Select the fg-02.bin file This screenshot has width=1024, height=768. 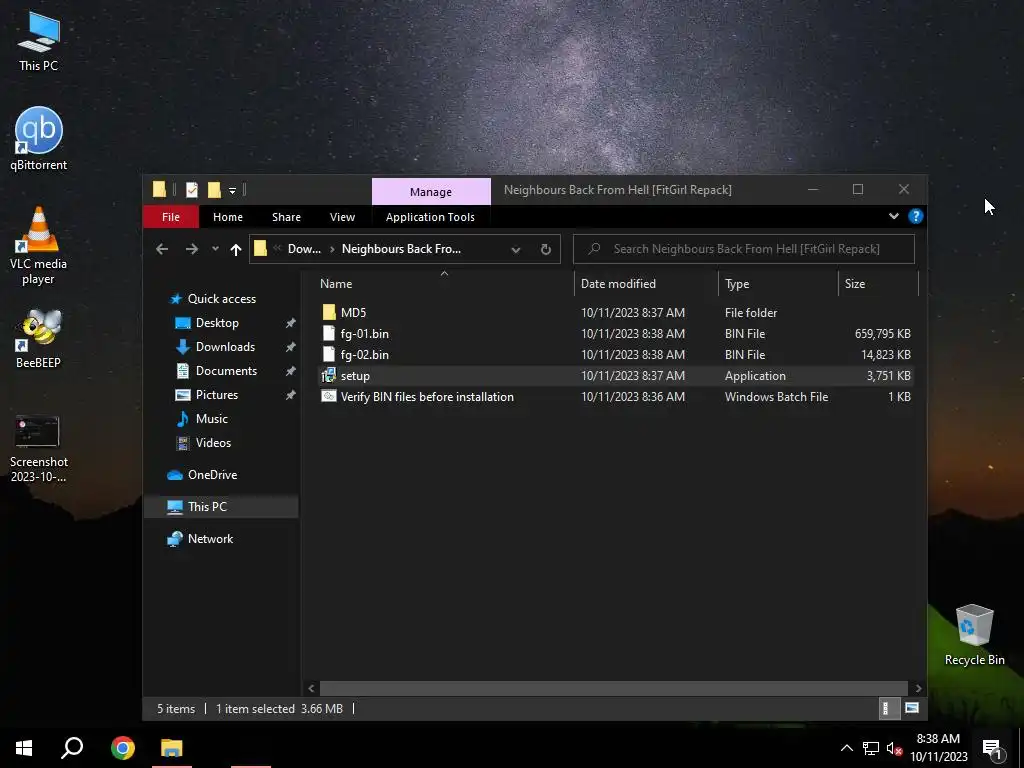[614, 355]
